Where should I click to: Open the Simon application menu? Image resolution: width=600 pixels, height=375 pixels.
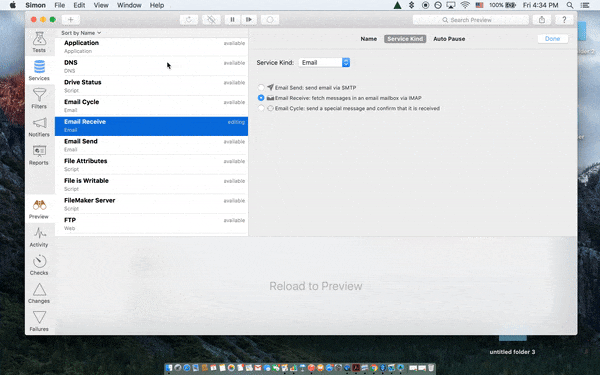click(x=35, y=5)
